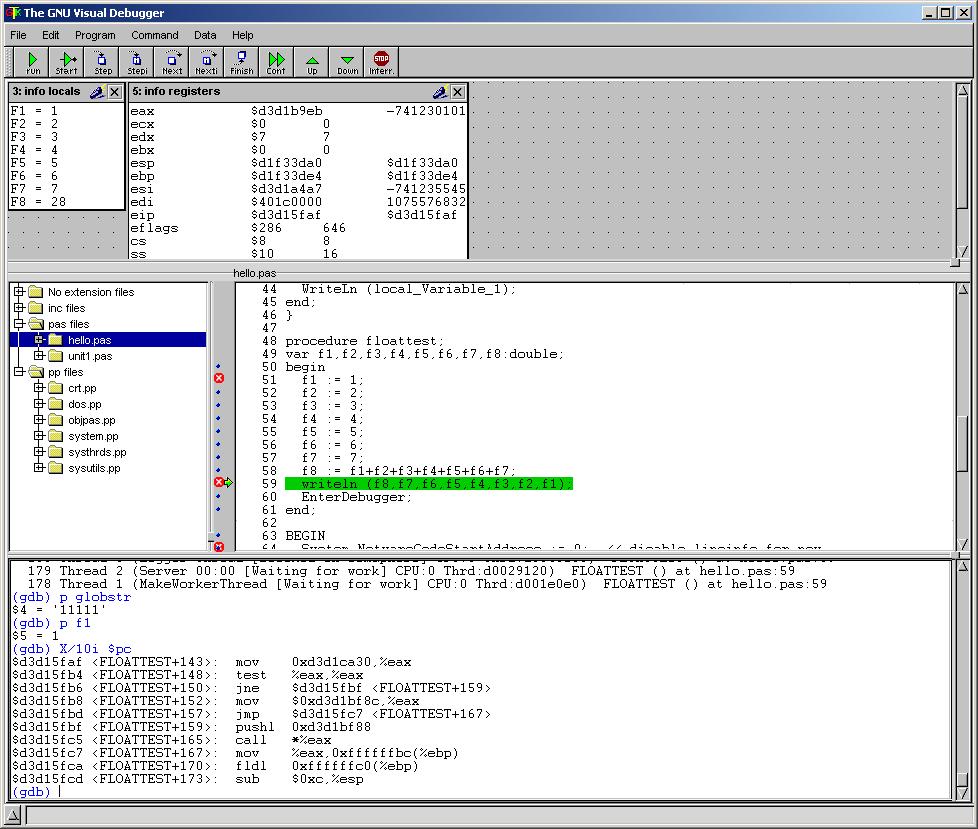Click the 'X/10i $pc' command in console
This screenshot has height=829, width=978.
(x=95, y=649)
